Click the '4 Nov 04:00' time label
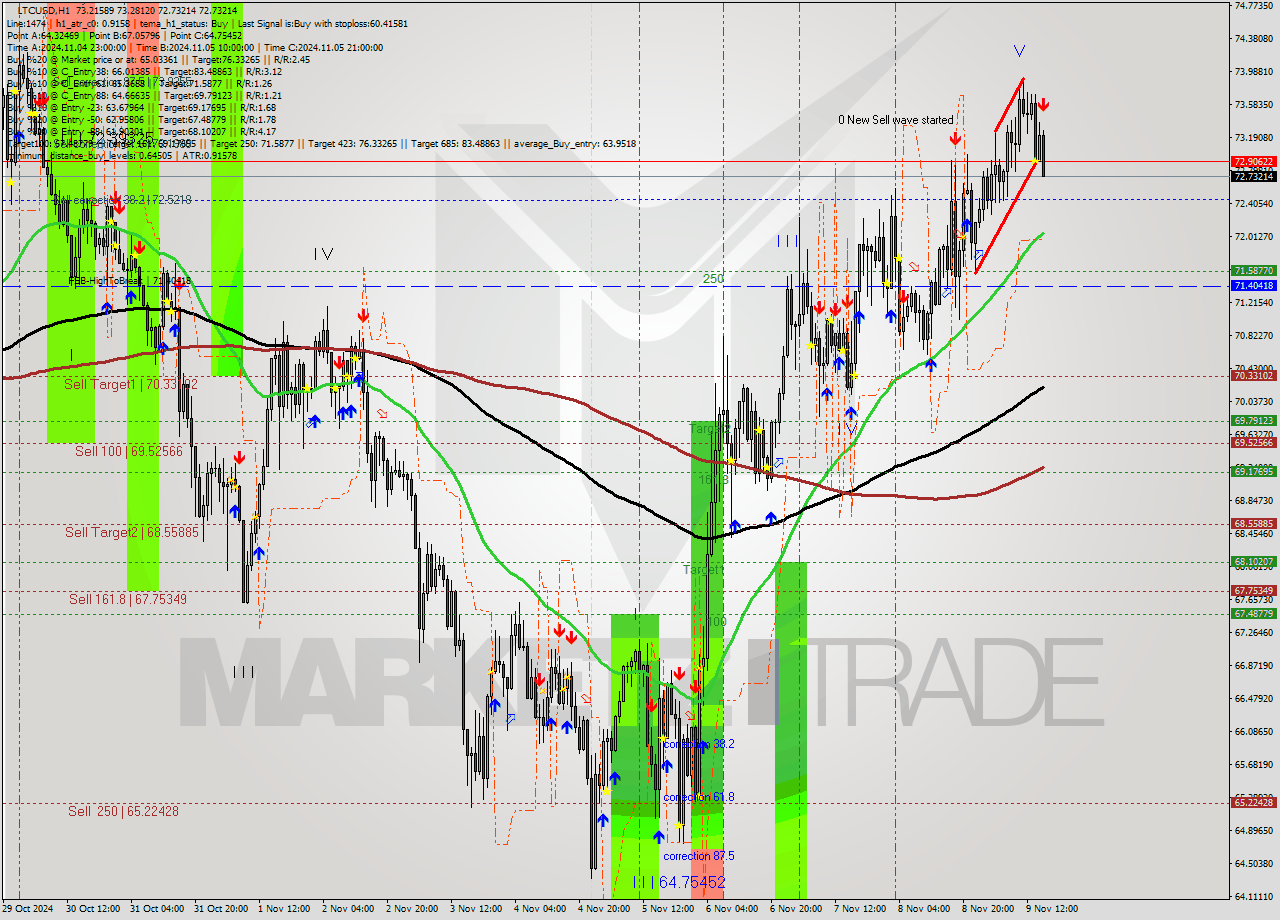 [x=540, y=910]
